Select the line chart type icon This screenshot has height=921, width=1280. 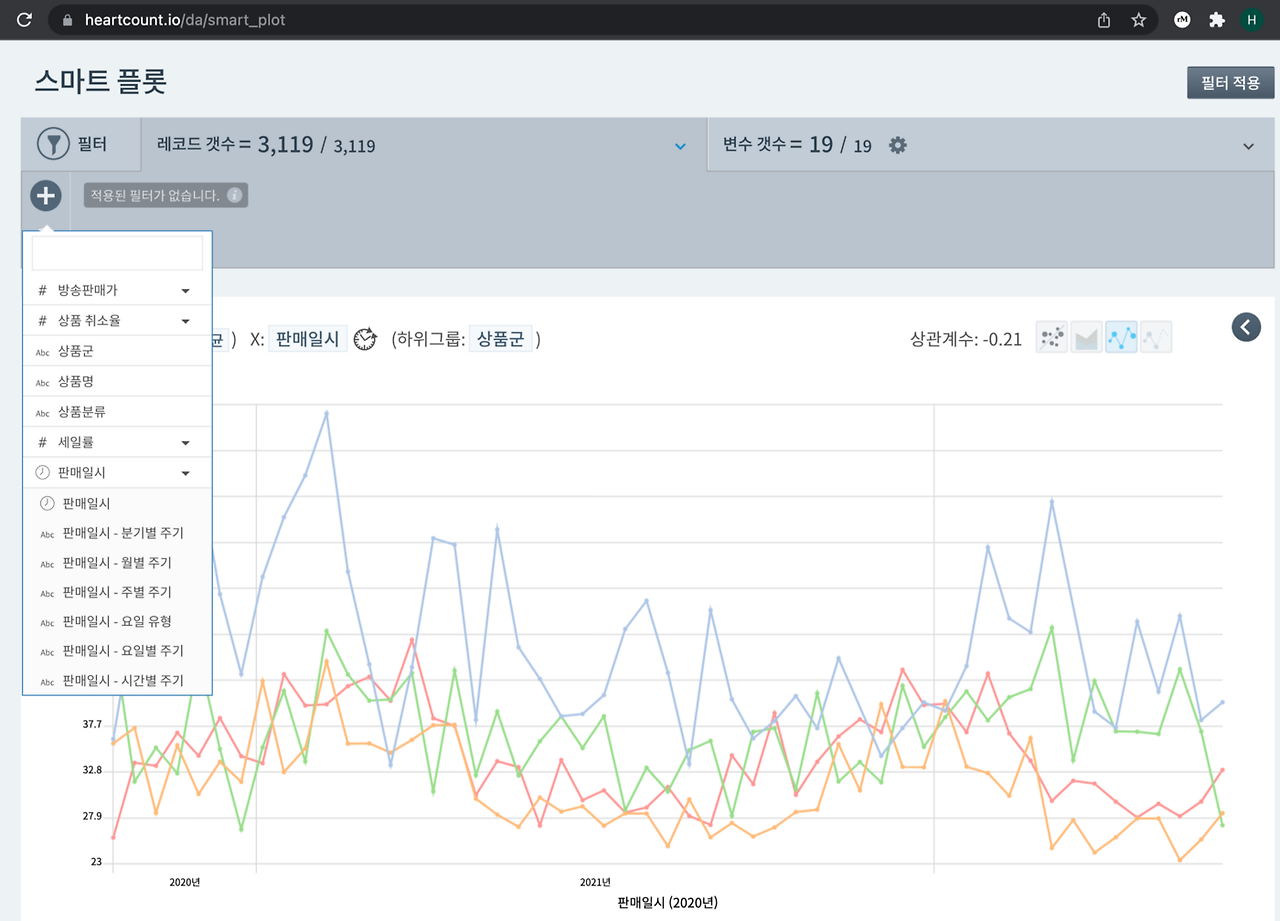coord(1121,338)
